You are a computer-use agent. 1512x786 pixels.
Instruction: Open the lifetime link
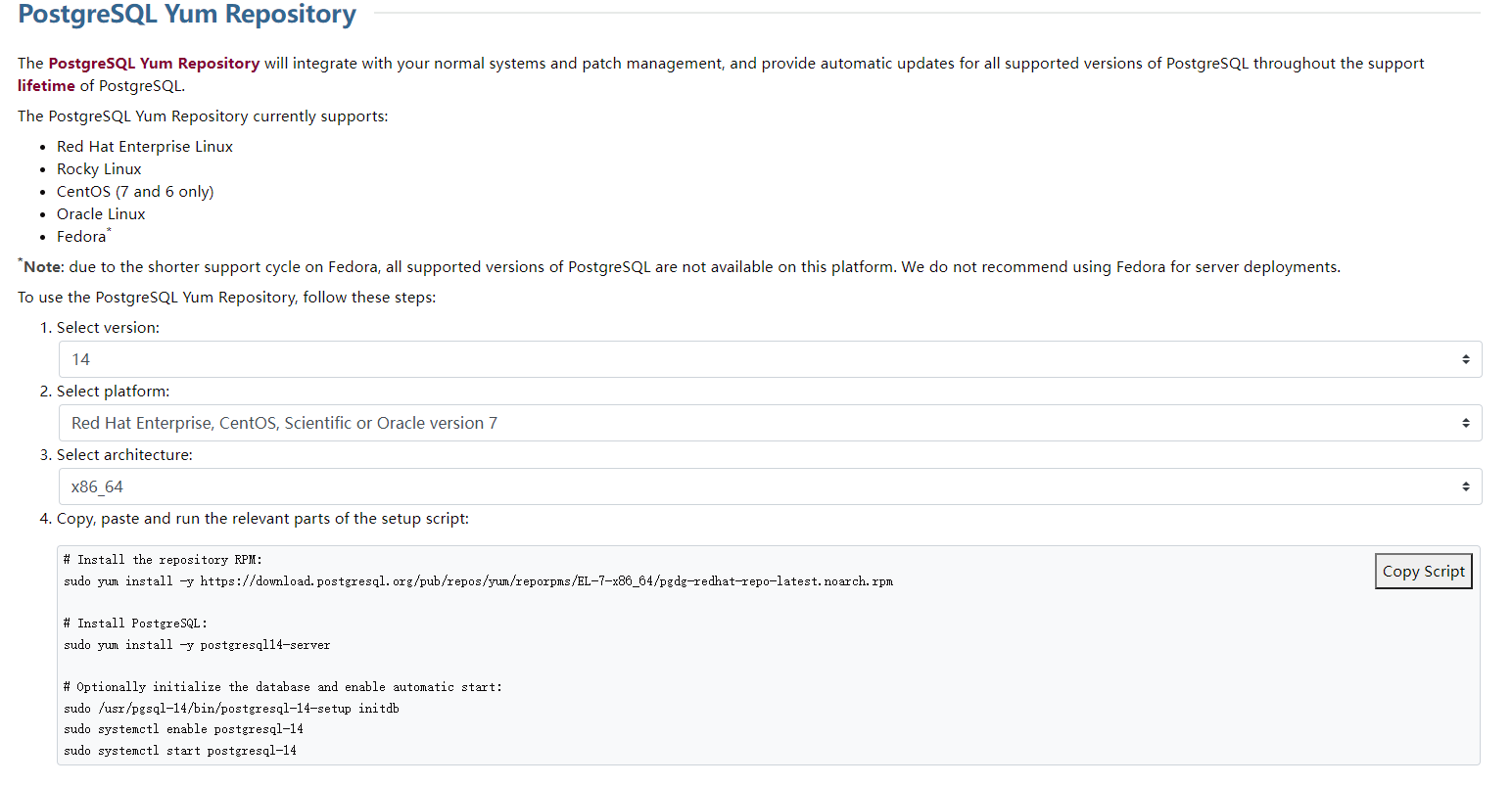coord(46,85)
